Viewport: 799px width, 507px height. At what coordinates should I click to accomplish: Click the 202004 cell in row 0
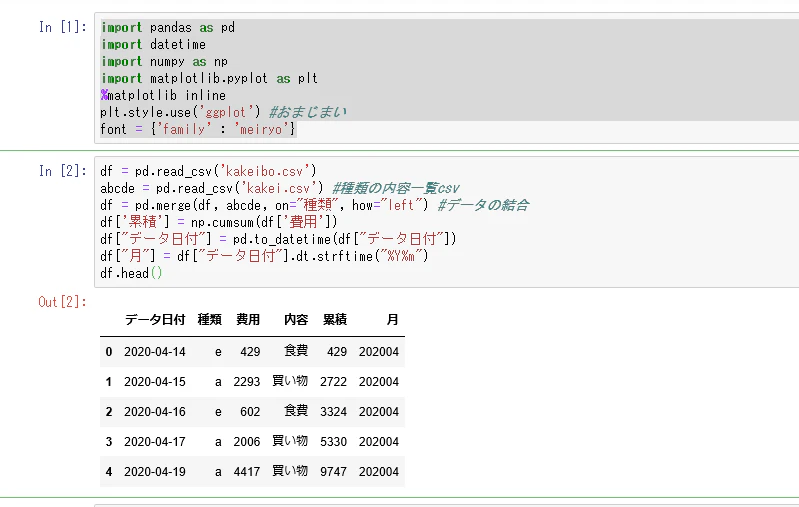pos(379,352)
